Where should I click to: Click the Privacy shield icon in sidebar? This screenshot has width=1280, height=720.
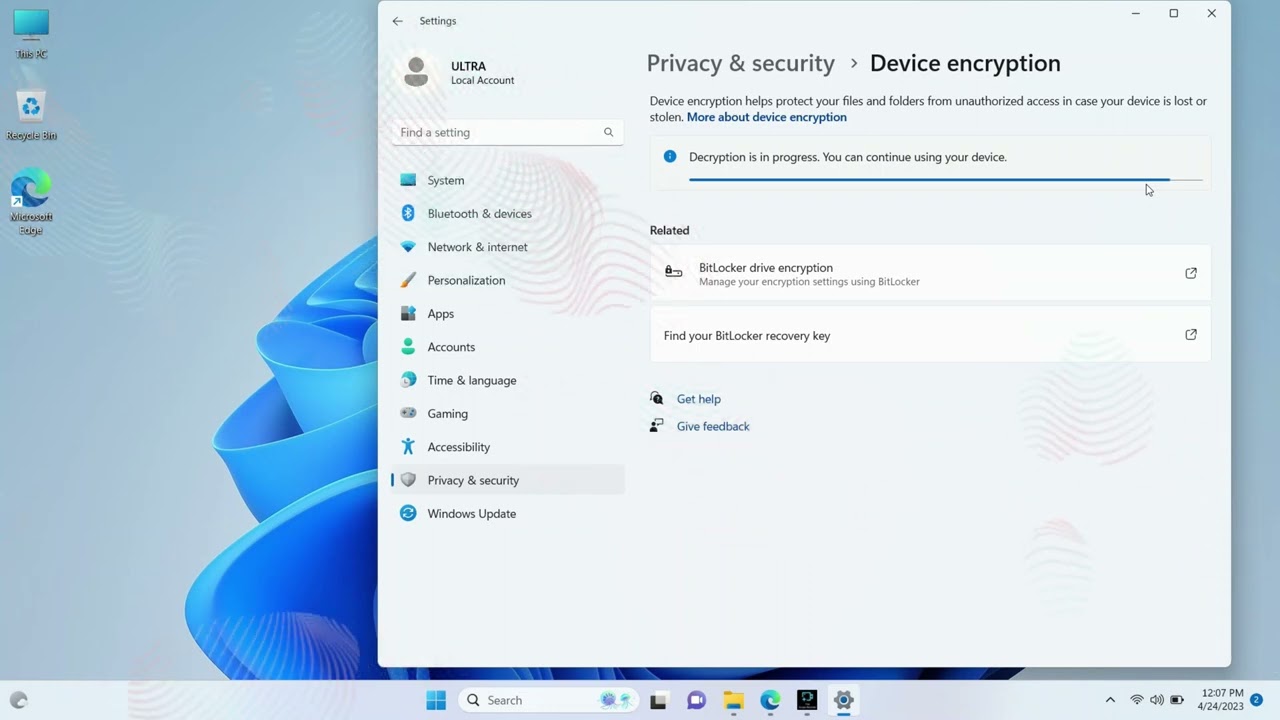408,480
